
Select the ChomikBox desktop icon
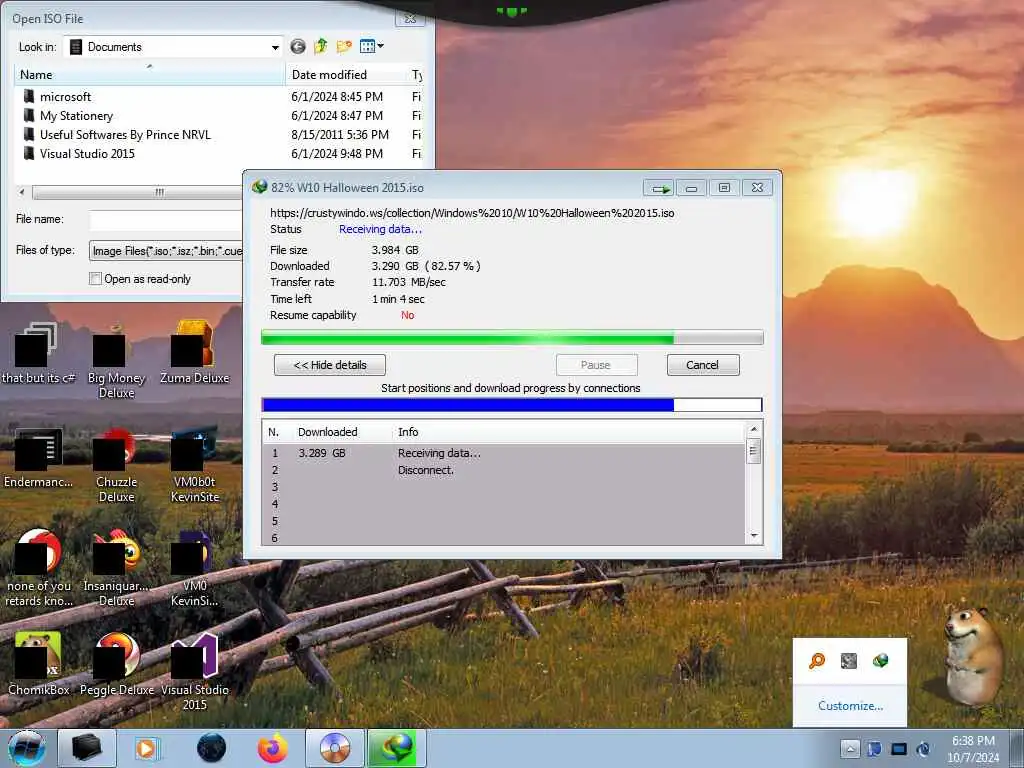click(x=38, y=664)
